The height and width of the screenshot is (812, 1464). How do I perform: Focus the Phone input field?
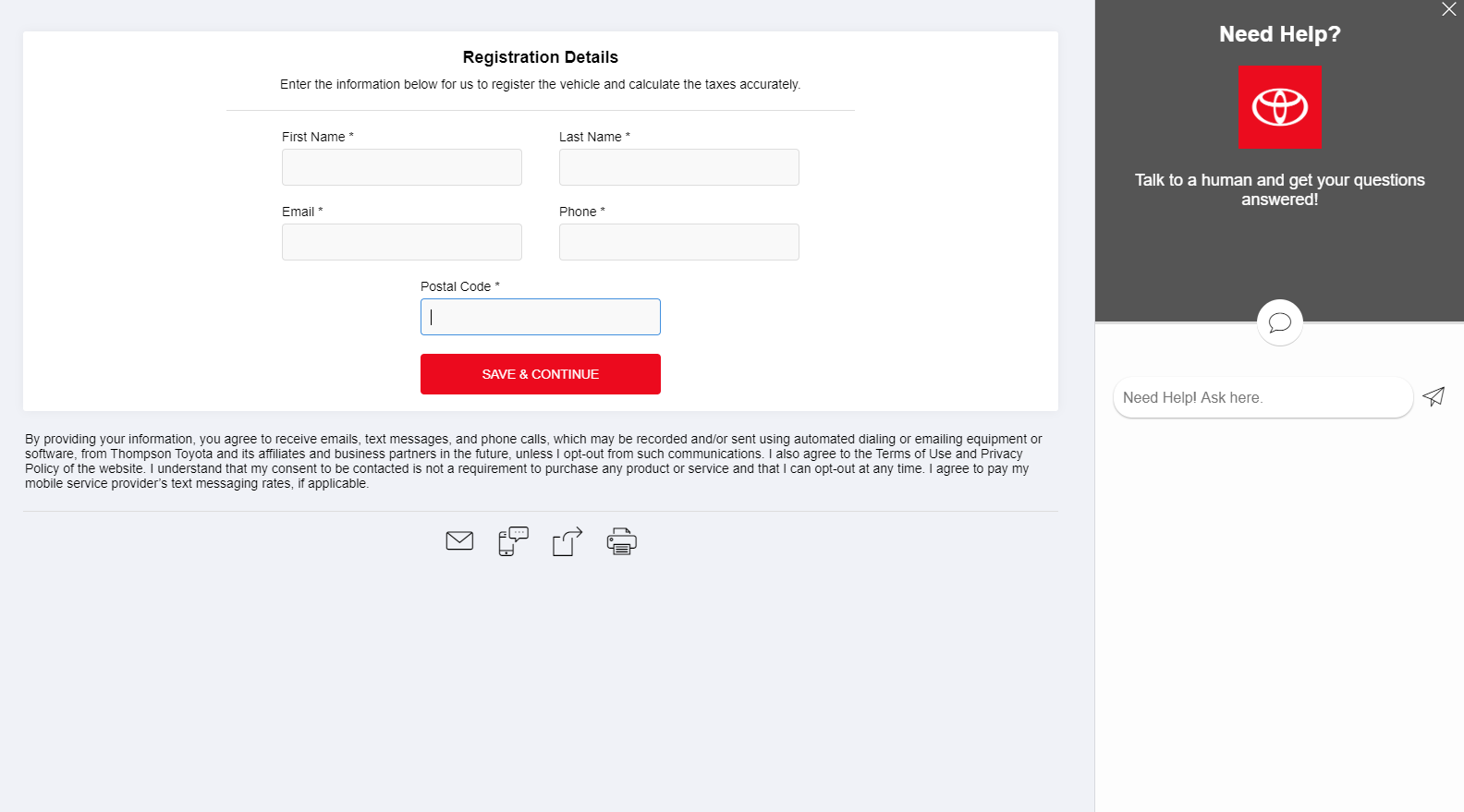point(679,242)
